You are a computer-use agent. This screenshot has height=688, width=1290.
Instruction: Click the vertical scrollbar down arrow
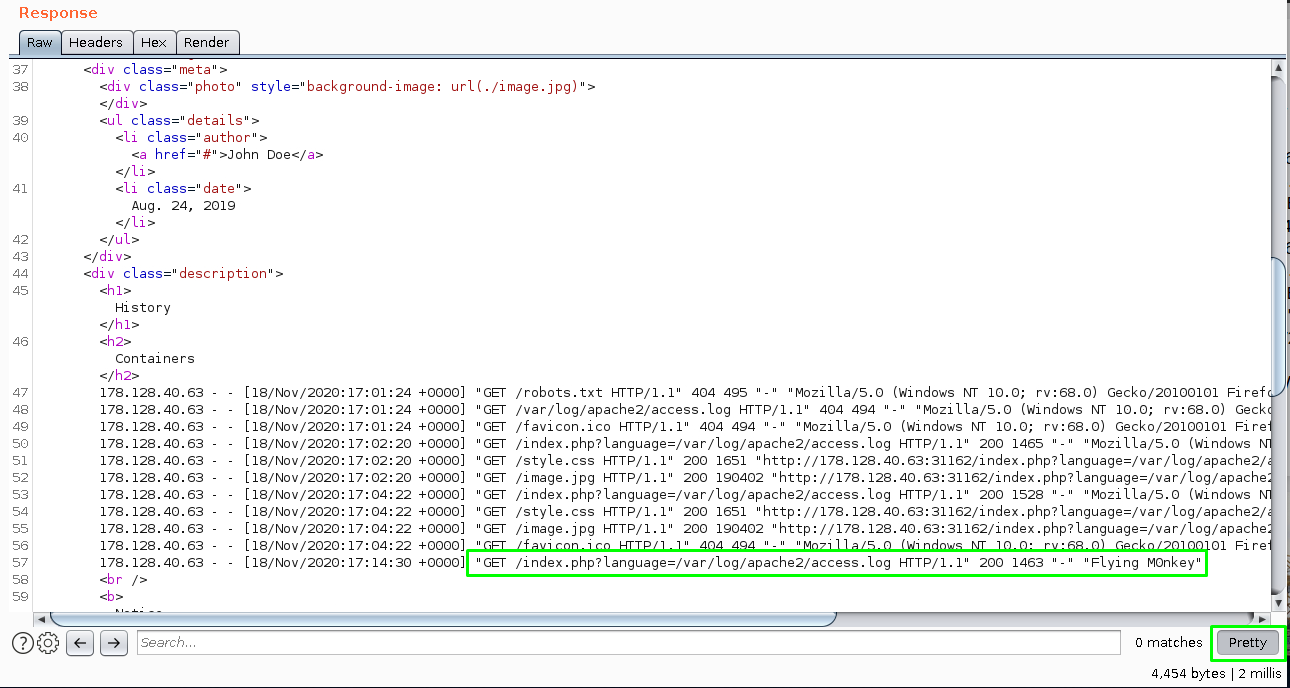1277,603
